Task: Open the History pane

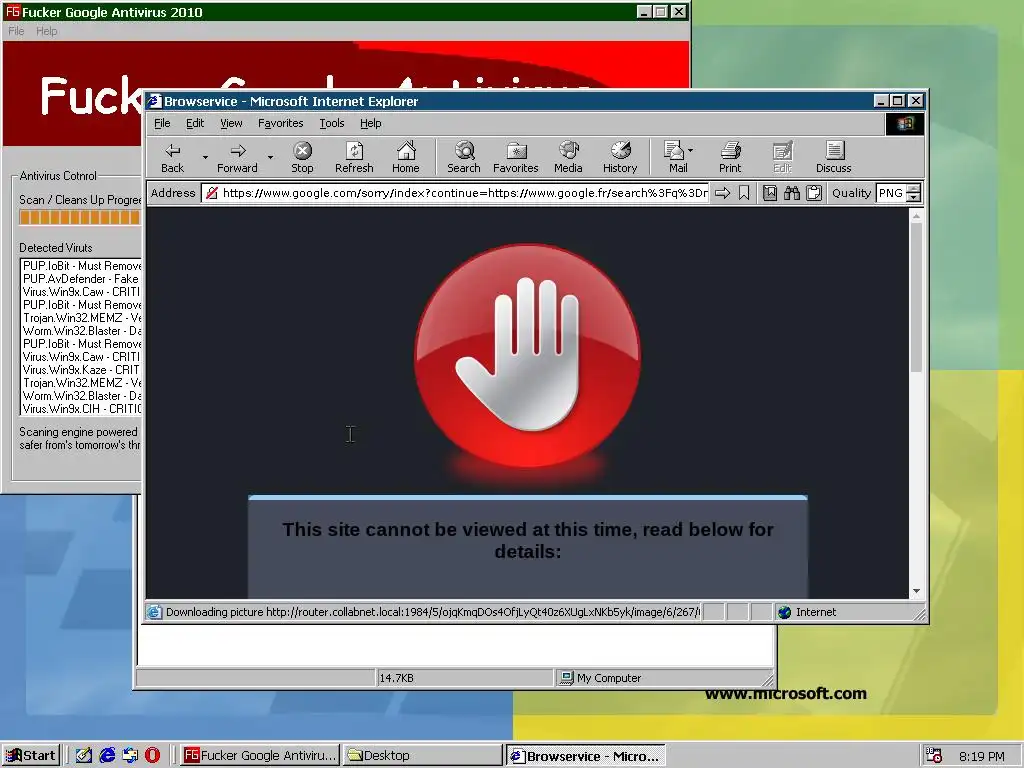Action: [x=620, y=157]
